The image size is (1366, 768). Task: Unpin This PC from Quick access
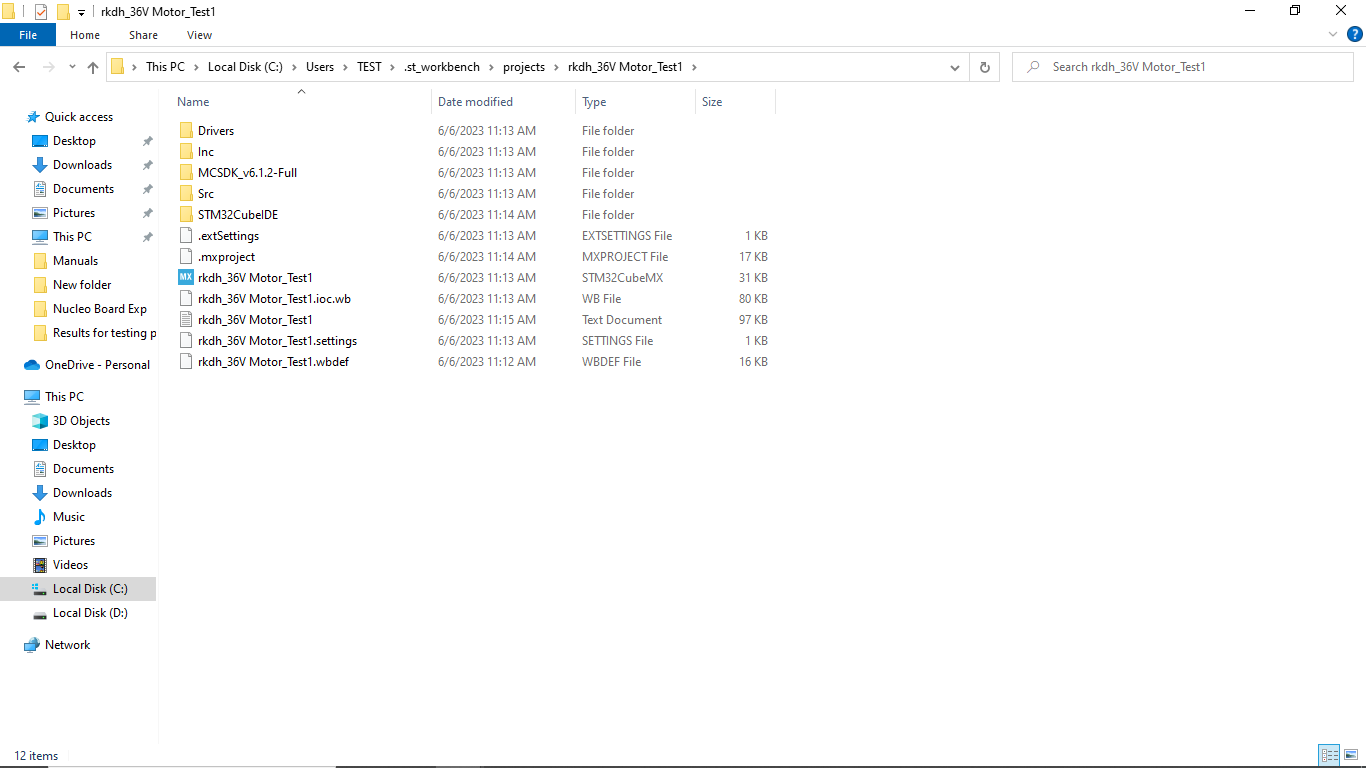pyautogui.click(x=147, y=236)
